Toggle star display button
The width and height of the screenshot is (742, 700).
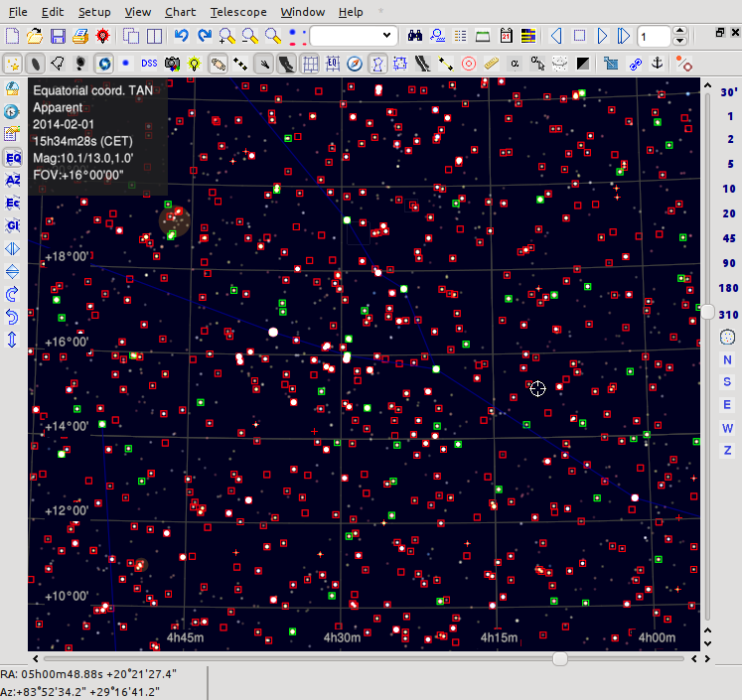tap(13, 63)
